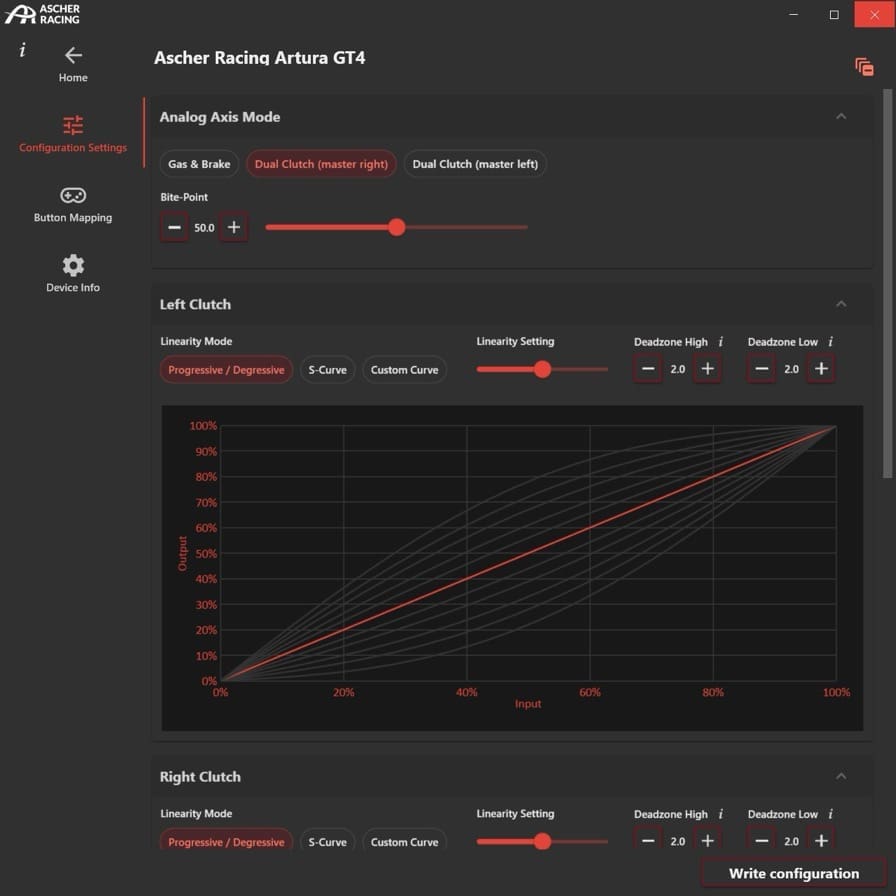
Task: Click the Bite-Point slider handle
Action: click(397, 228)
